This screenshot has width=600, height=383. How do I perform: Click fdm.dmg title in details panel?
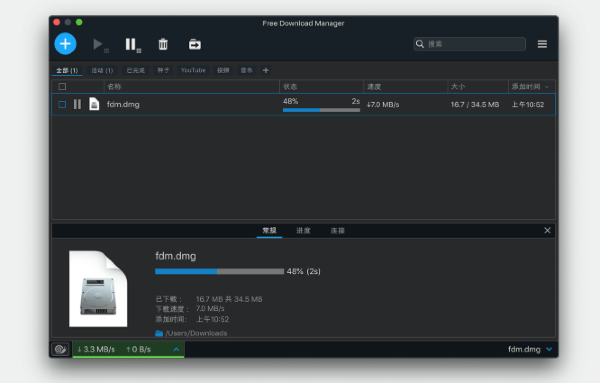[x=176, y=256]
